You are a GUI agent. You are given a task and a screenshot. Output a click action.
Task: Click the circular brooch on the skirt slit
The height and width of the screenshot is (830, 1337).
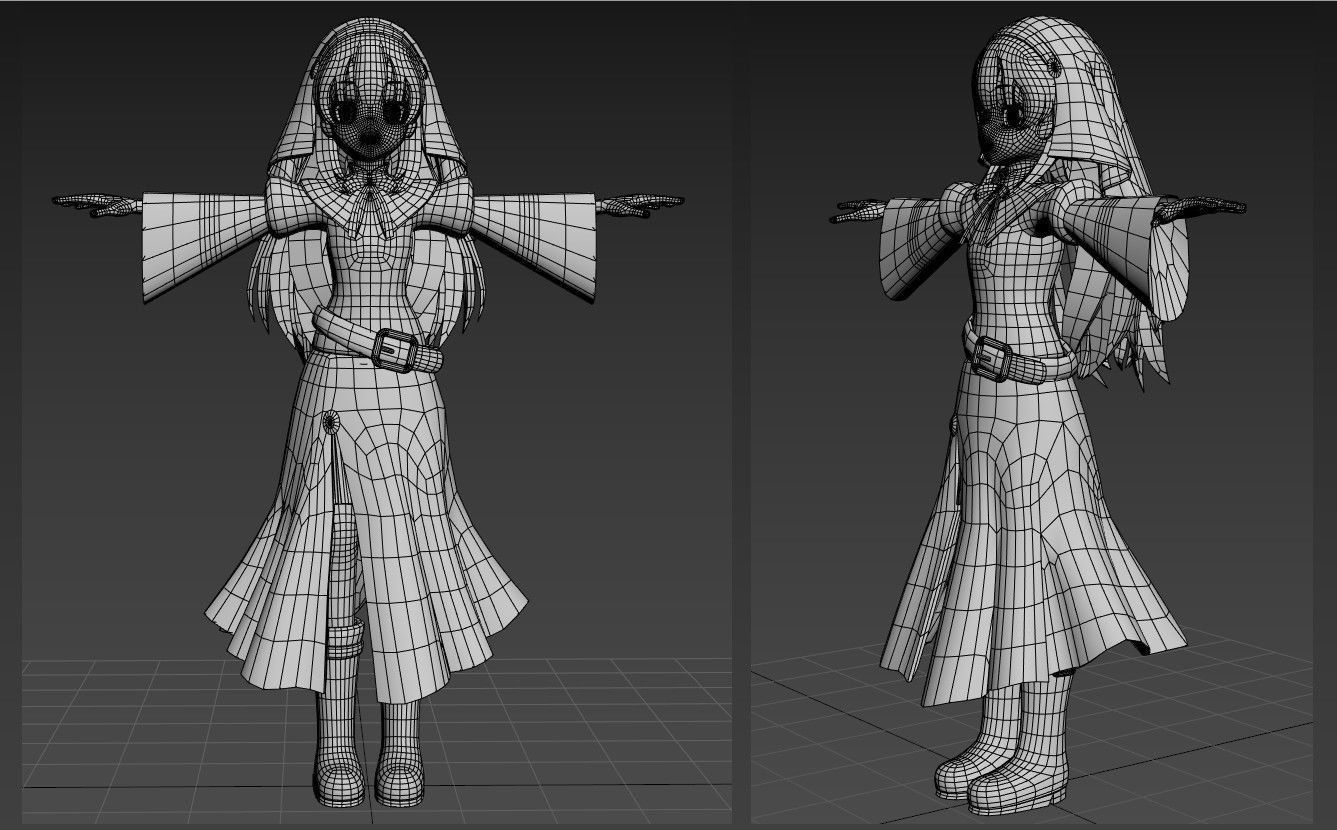point(330,420)
